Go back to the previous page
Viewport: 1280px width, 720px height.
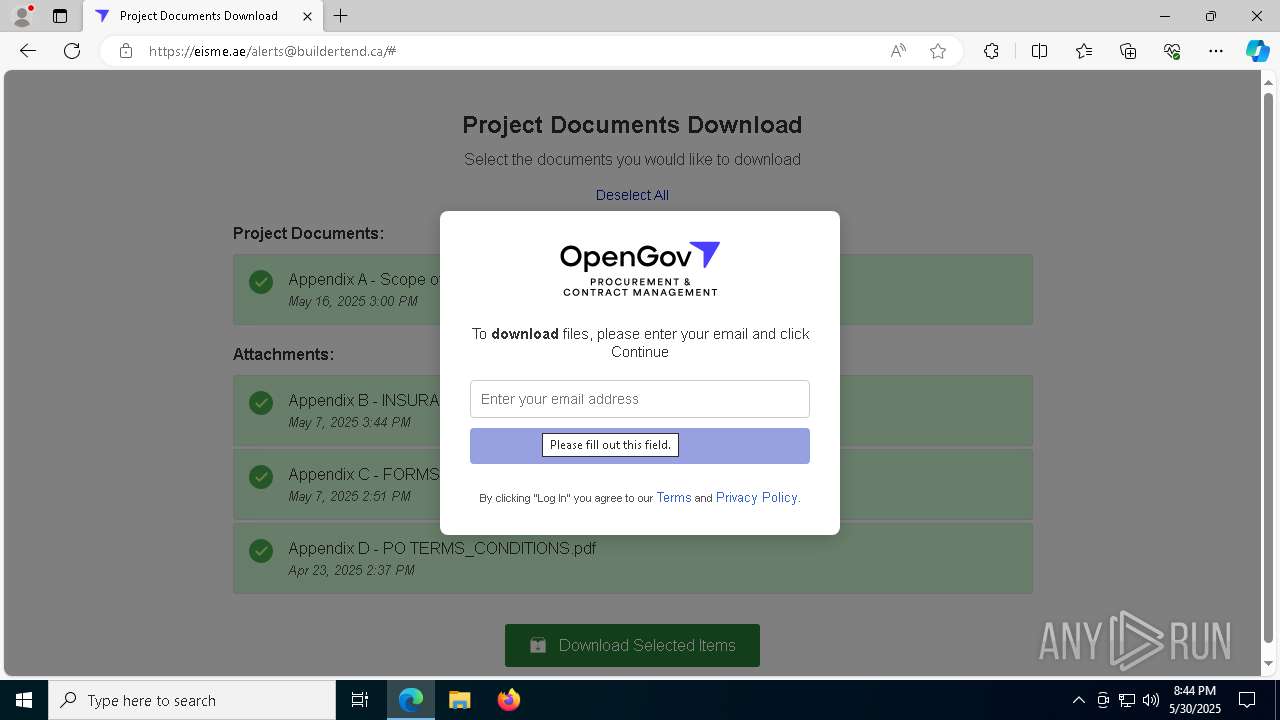(28, 51)
